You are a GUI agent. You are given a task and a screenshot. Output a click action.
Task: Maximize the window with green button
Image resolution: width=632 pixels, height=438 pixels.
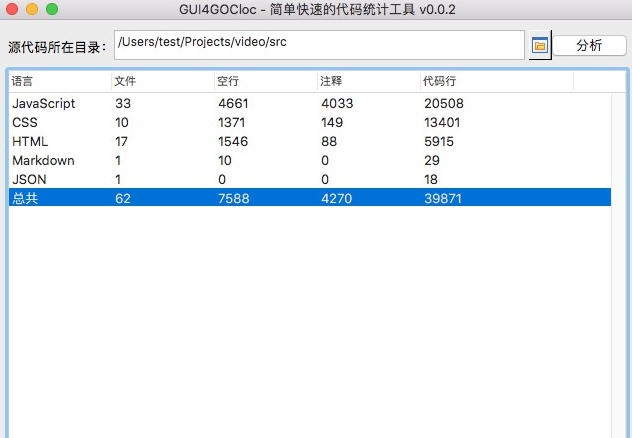point(52,9)
